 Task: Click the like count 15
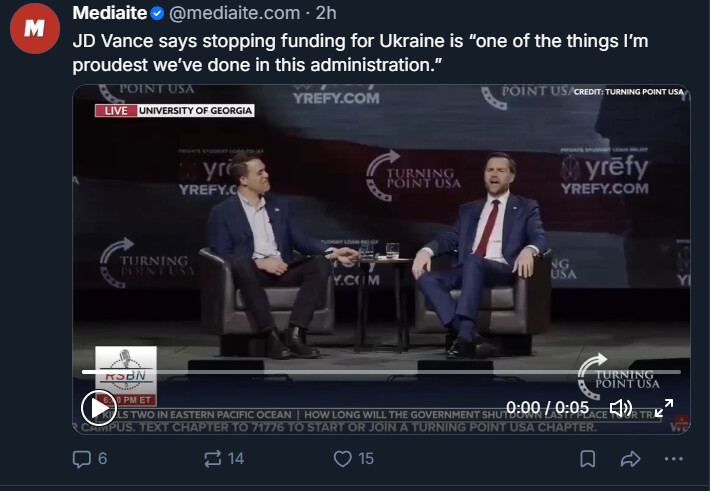366,459
